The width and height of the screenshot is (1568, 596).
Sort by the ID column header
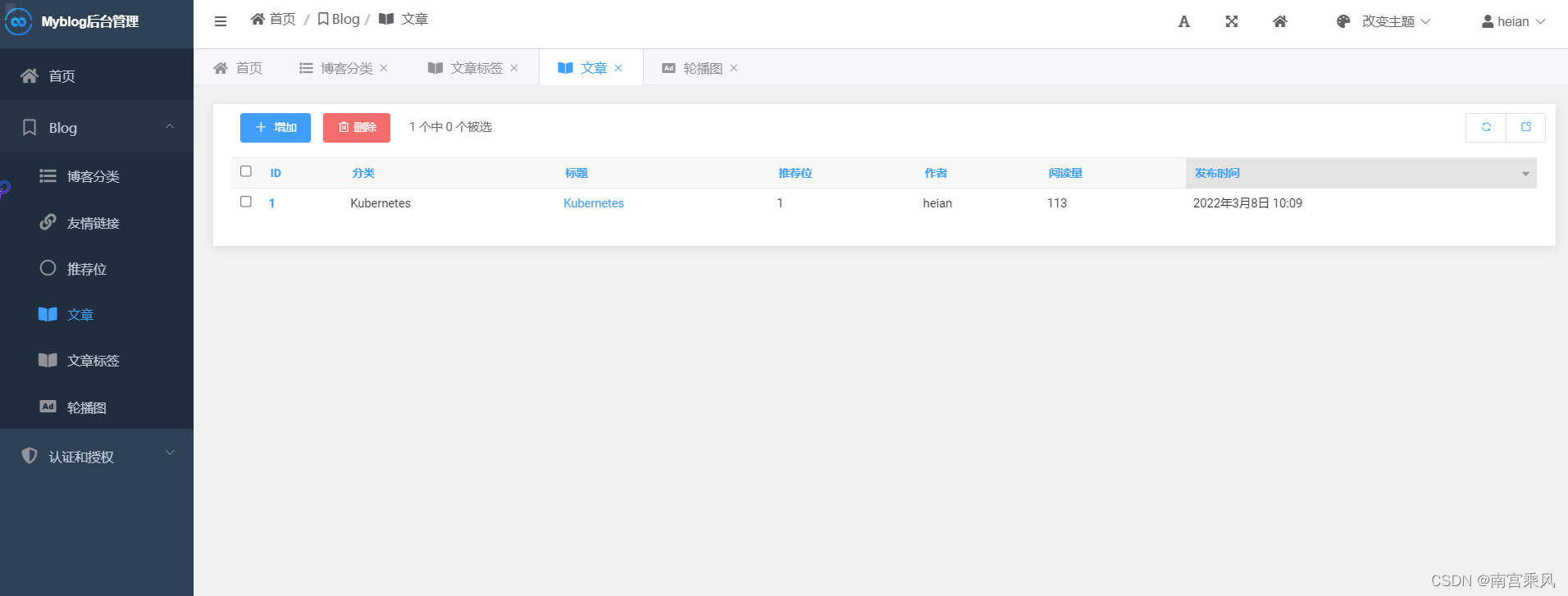click(x=276, y=173)
